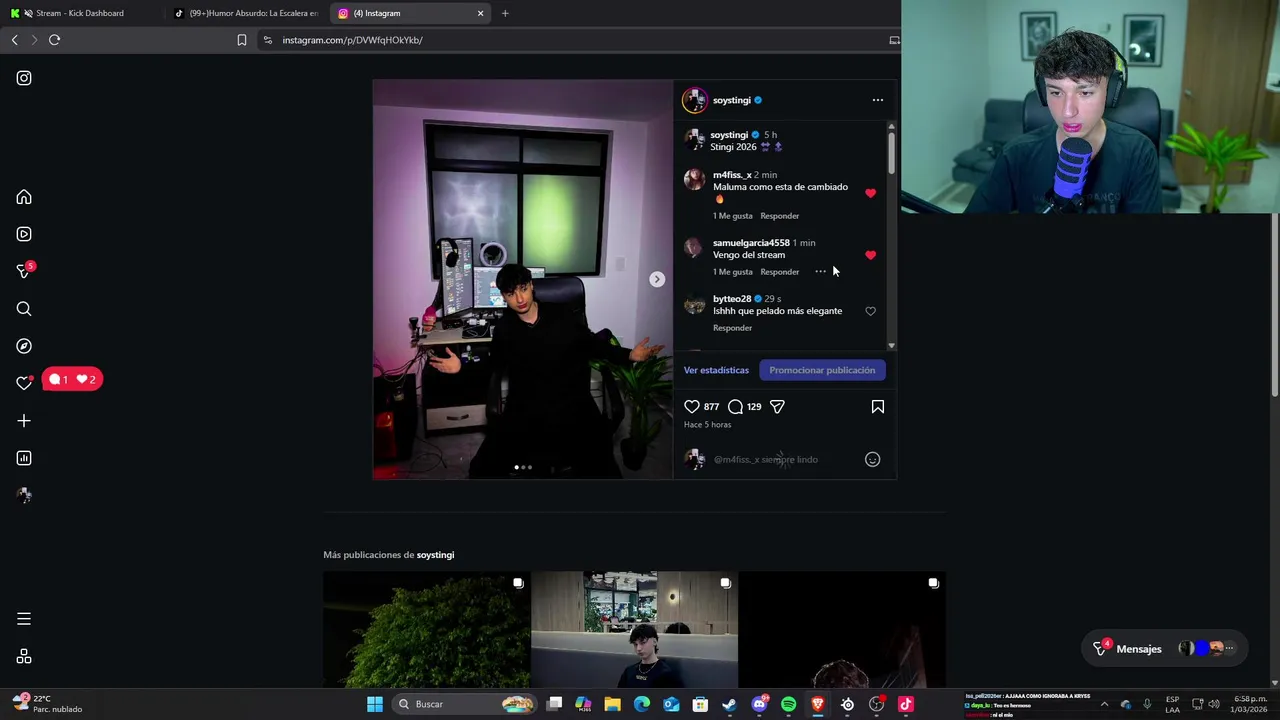Click the Windows taskbar search box

(x=465, y=704)
